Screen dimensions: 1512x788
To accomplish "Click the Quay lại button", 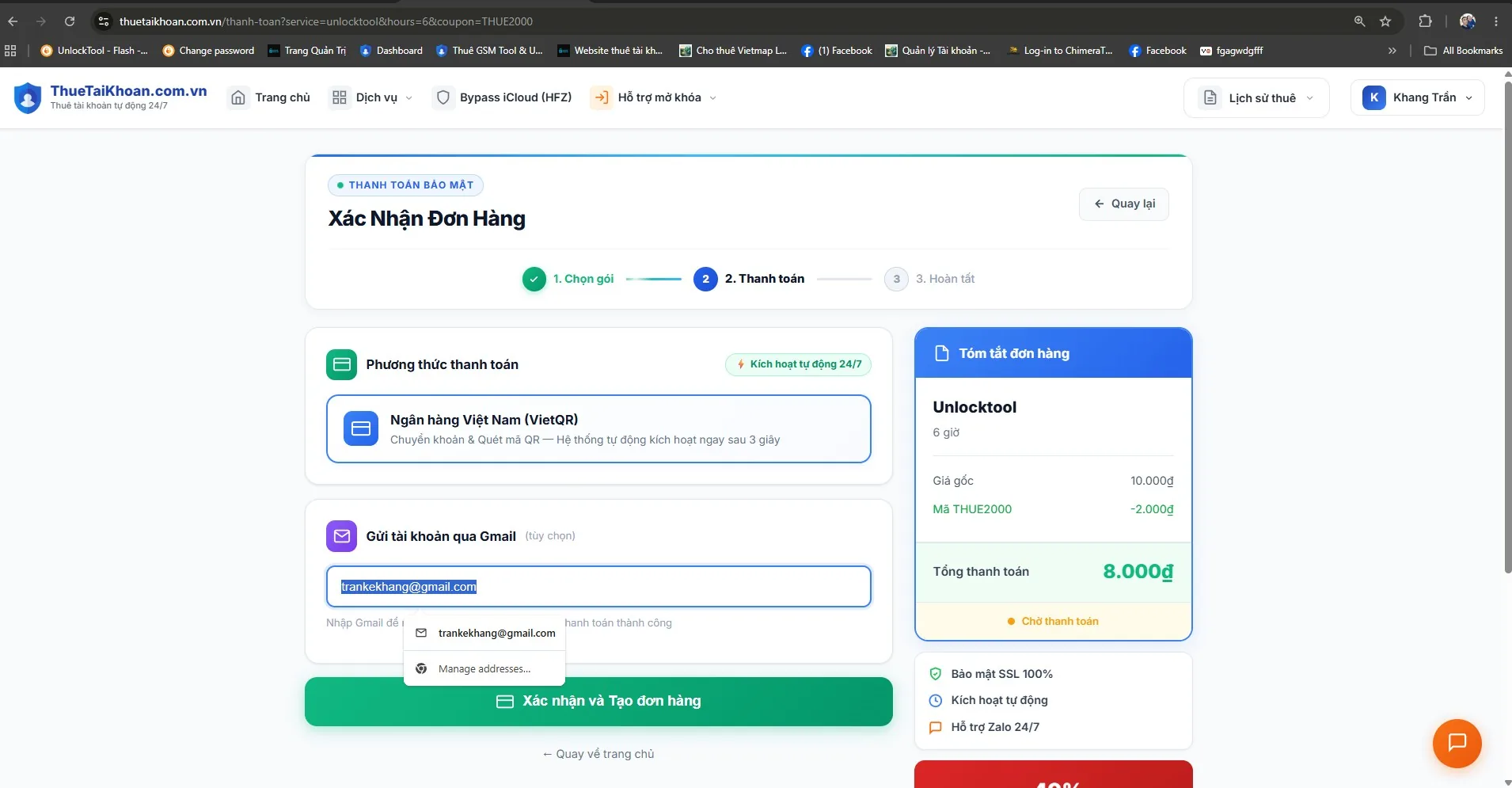I will (x=1124, y=204).
